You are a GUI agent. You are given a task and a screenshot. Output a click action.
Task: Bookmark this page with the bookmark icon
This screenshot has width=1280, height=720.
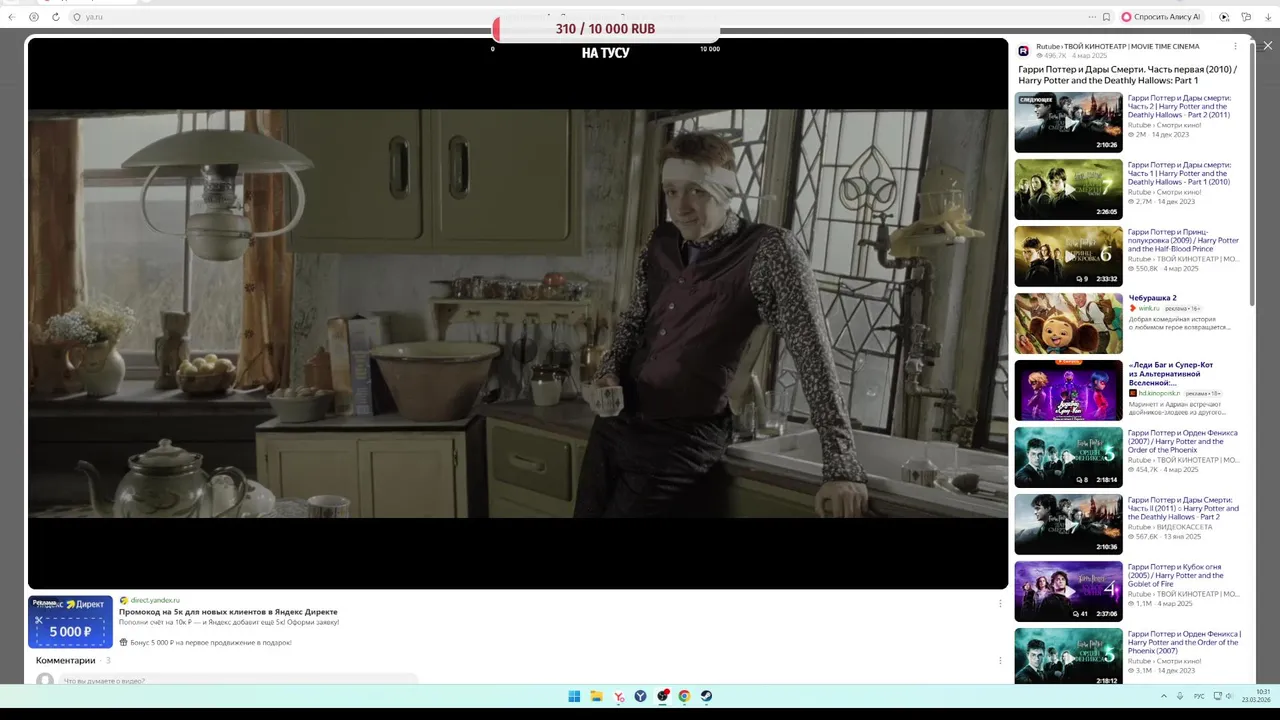pyautogui.click(x=1106, y=17)
